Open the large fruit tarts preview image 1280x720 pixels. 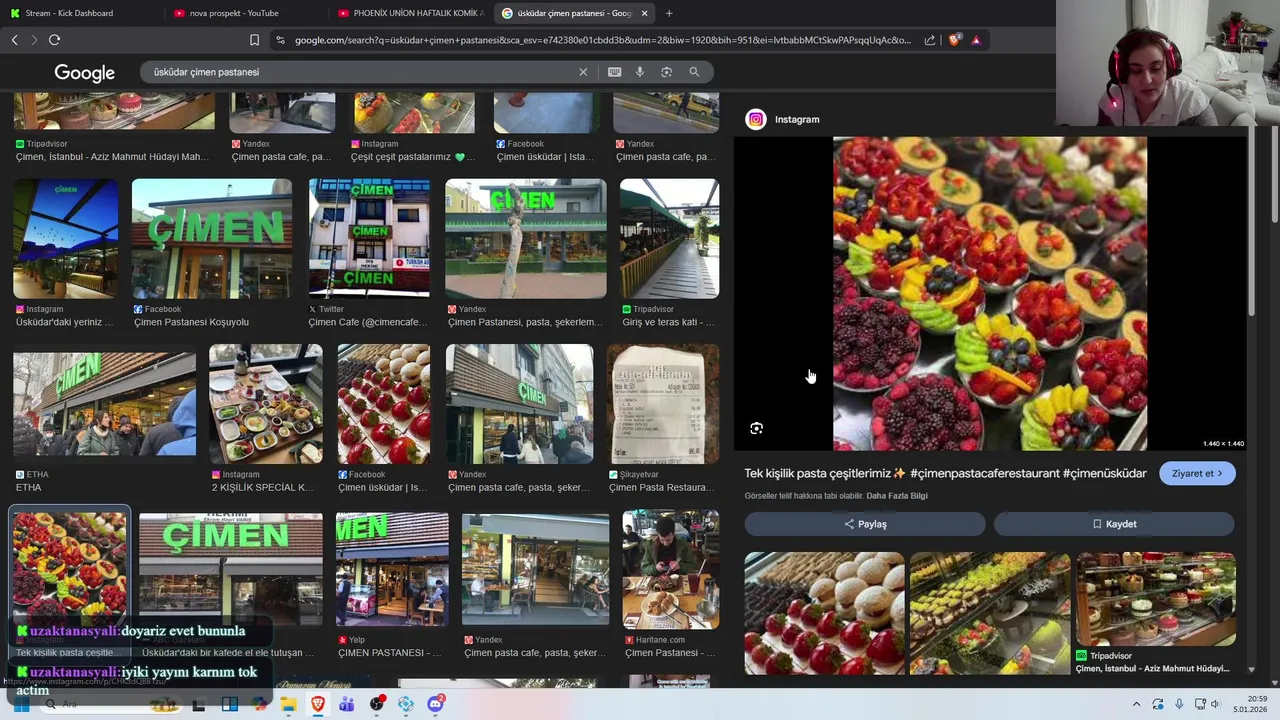point(990,294)
